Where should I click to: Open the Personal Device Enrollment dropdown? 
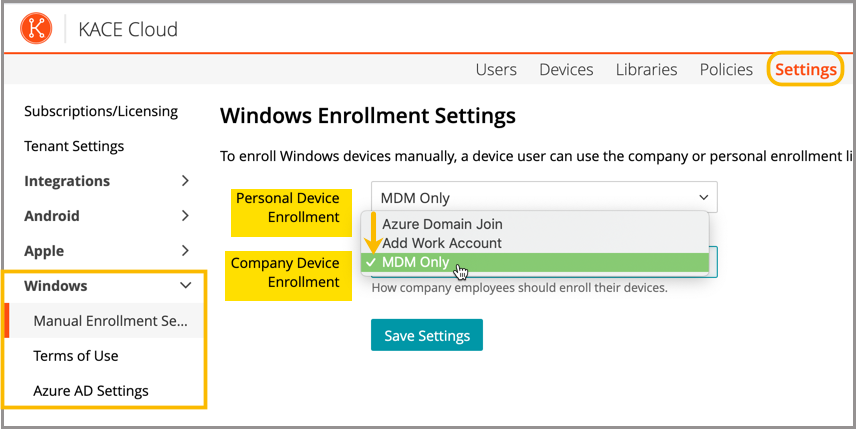click(x=544, y=198)
